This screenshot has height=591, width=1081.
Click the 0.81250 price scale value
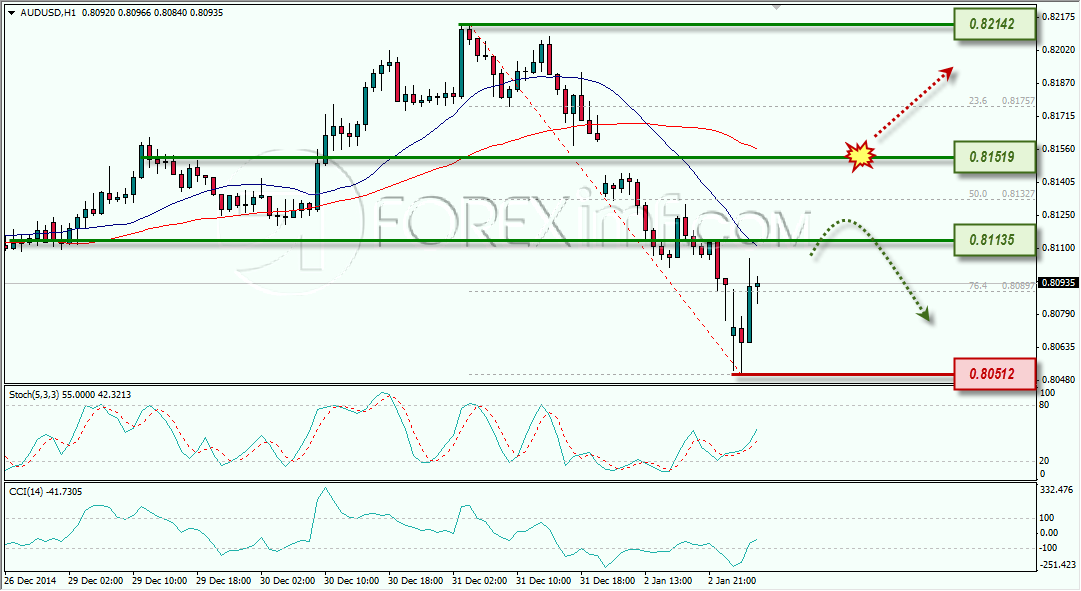[x=1058, y=215]
